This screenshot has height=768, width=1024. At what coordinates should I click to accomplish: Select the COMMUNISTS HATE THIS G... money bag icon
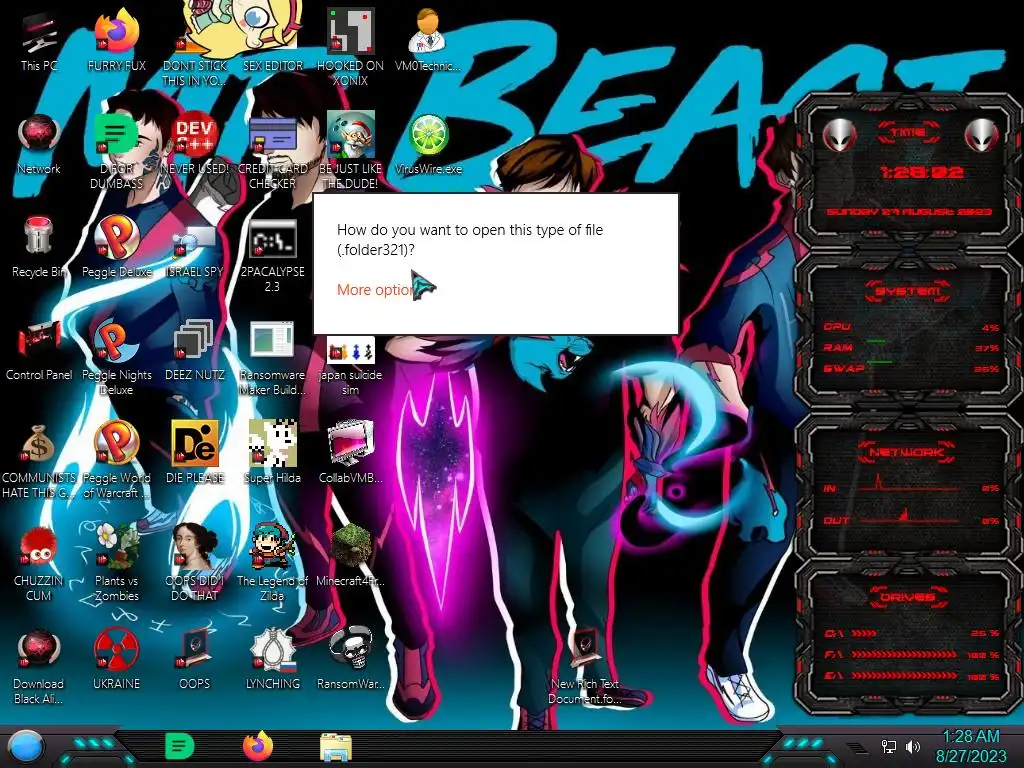pos(39,461)
